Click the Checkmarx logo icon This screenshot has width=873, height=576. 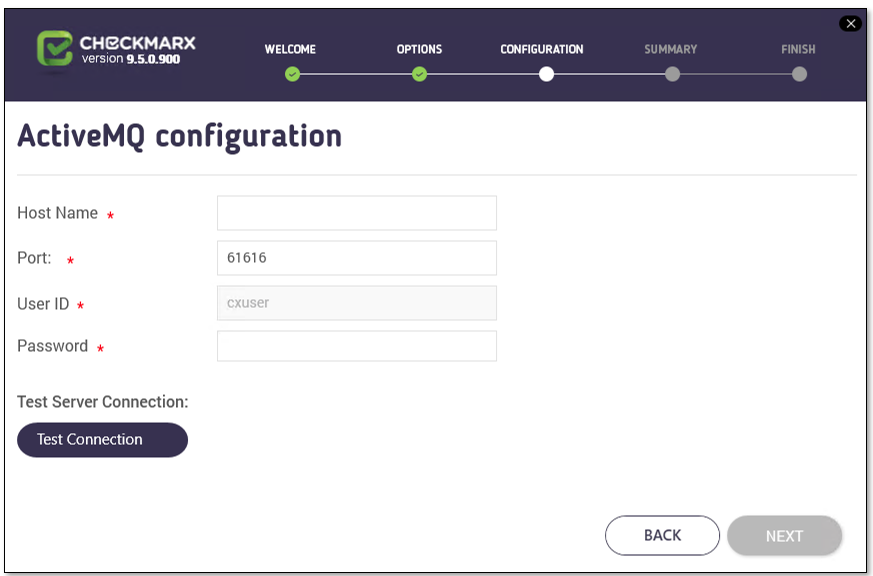(x=55, y=48)
